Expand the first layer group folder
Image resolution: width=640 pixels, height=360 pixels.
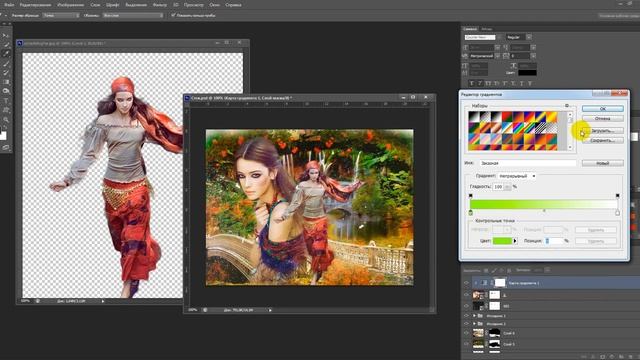click(x=474, y=316)
